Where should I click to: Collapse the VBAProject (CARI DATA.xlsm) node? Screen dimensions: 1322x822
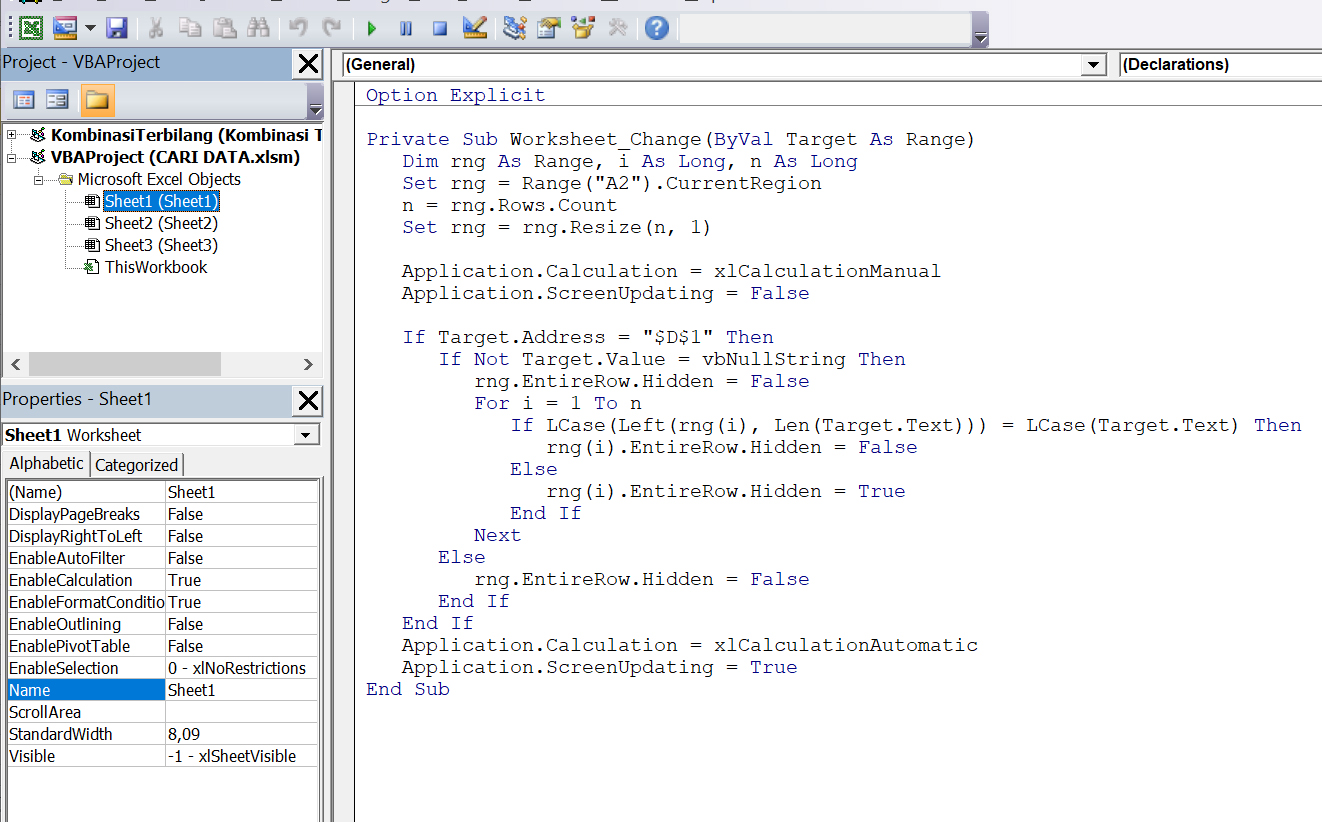coord(12,157)
